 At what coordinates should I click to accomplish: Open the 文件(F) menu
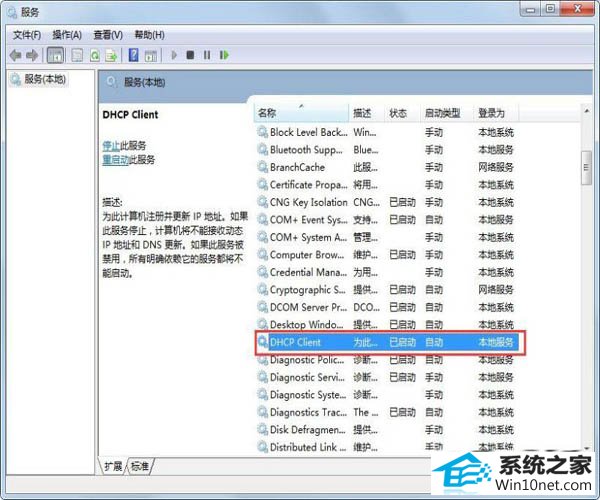click(27, 35)
